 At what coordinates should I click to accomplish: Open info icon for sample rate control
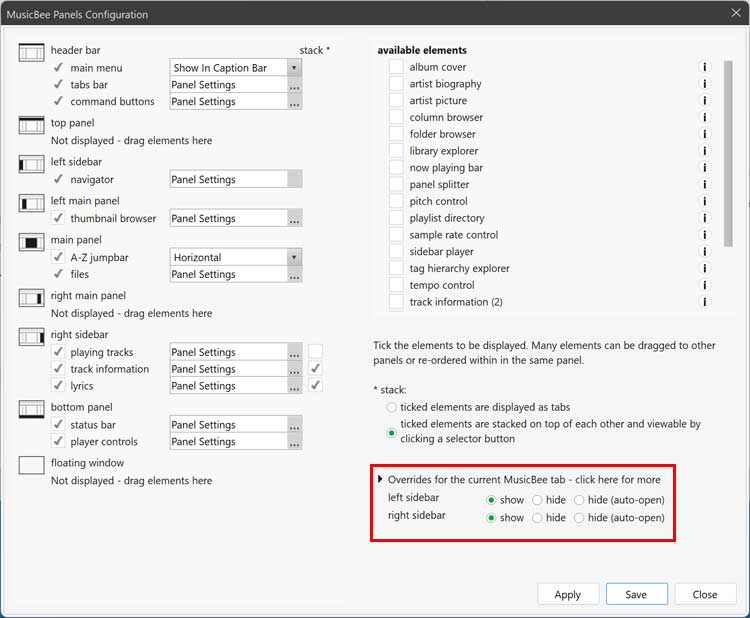click(705, 235)
